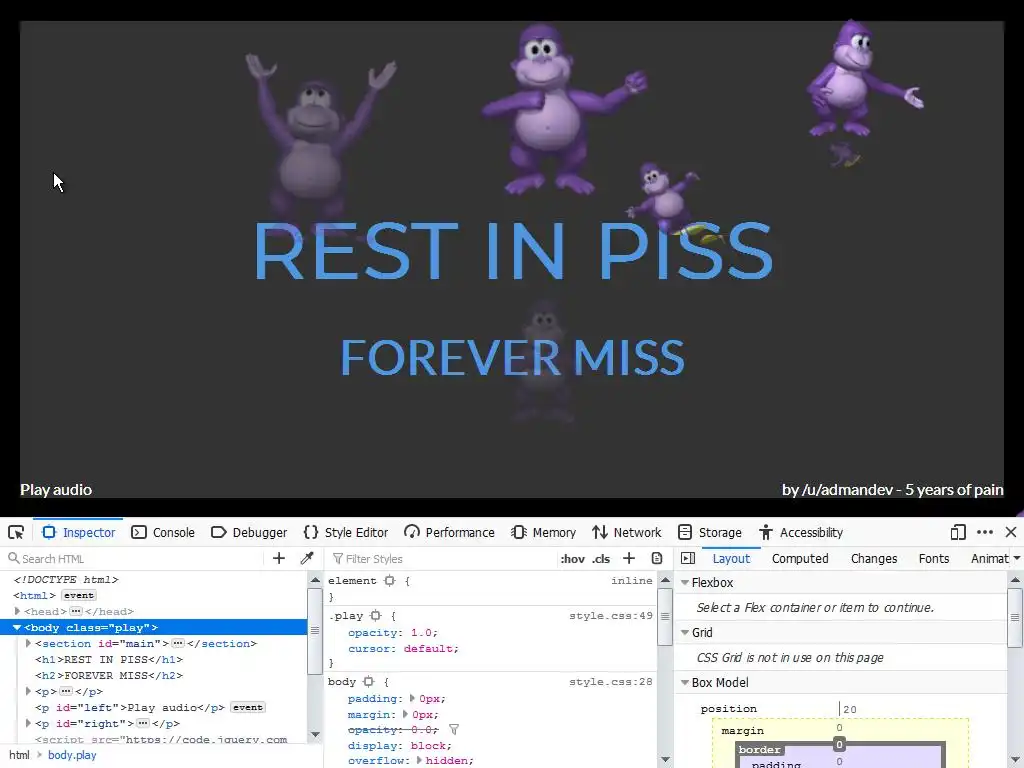This screenshot has height=768, width=1024.
Task: Collapse the Grid section
Action: [x=685, y=633]
